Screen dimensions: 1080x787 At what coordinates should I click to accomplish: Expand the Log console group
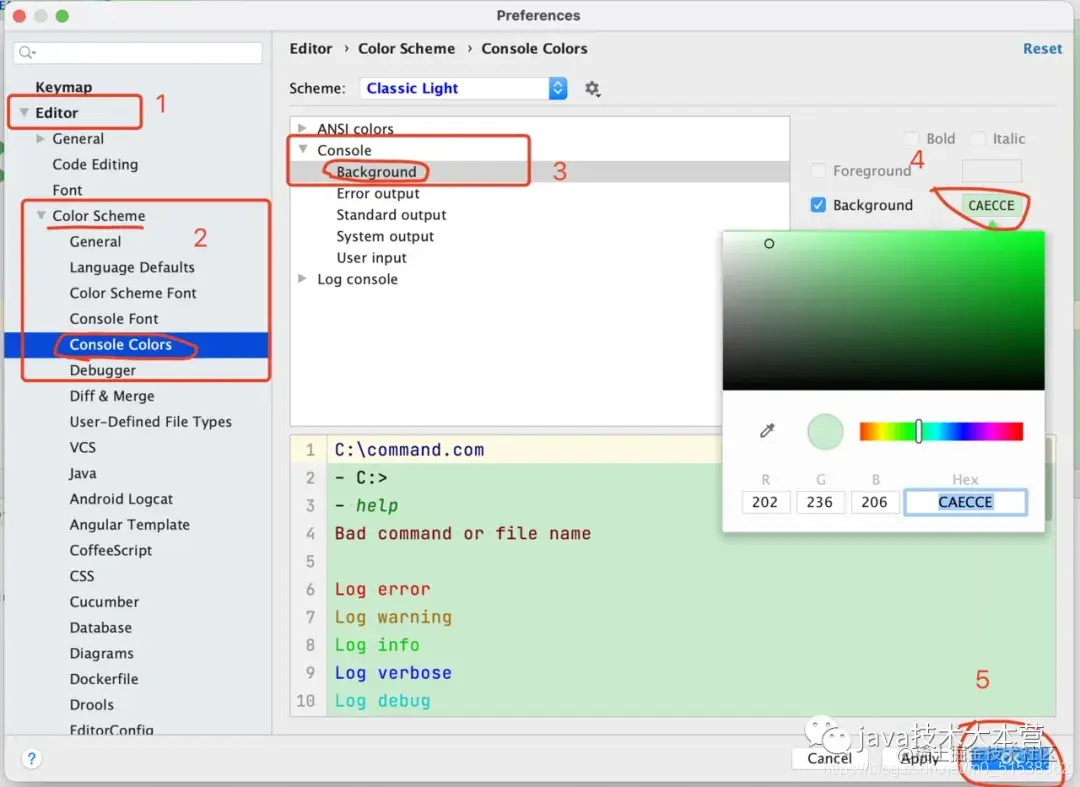[302, 278]
